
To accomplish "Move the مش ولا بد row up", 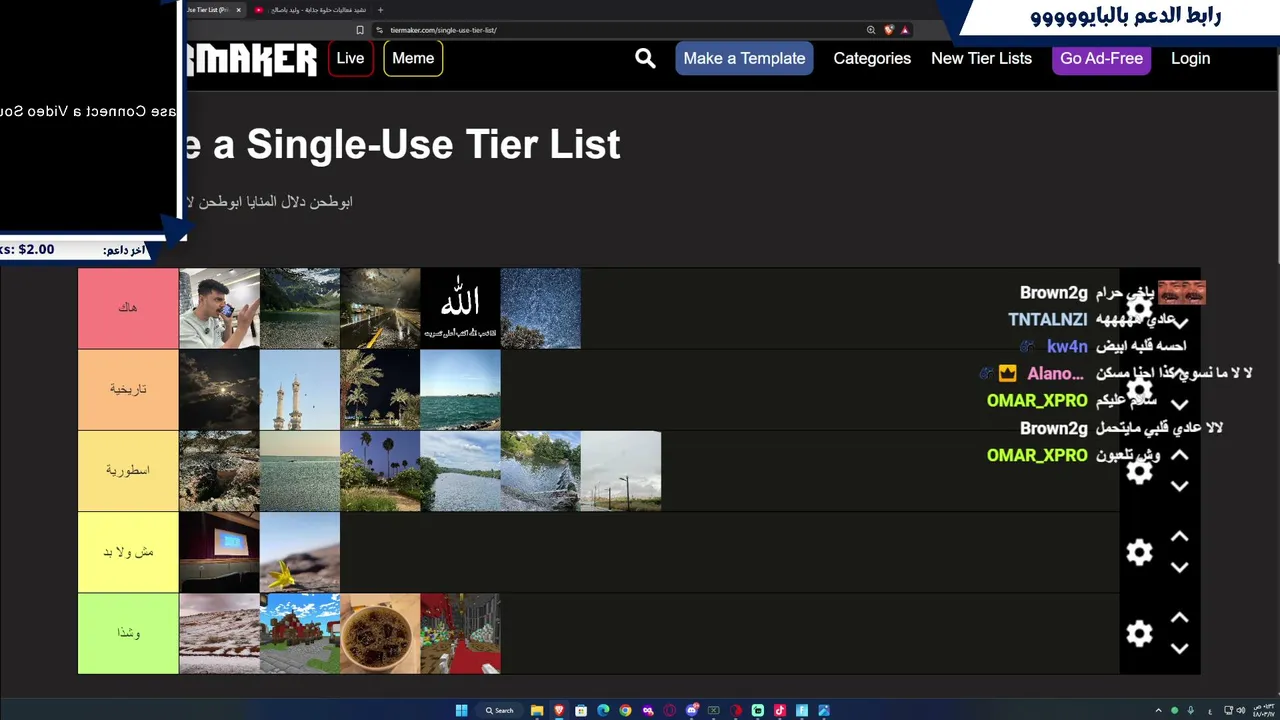I will (1180, 537).
